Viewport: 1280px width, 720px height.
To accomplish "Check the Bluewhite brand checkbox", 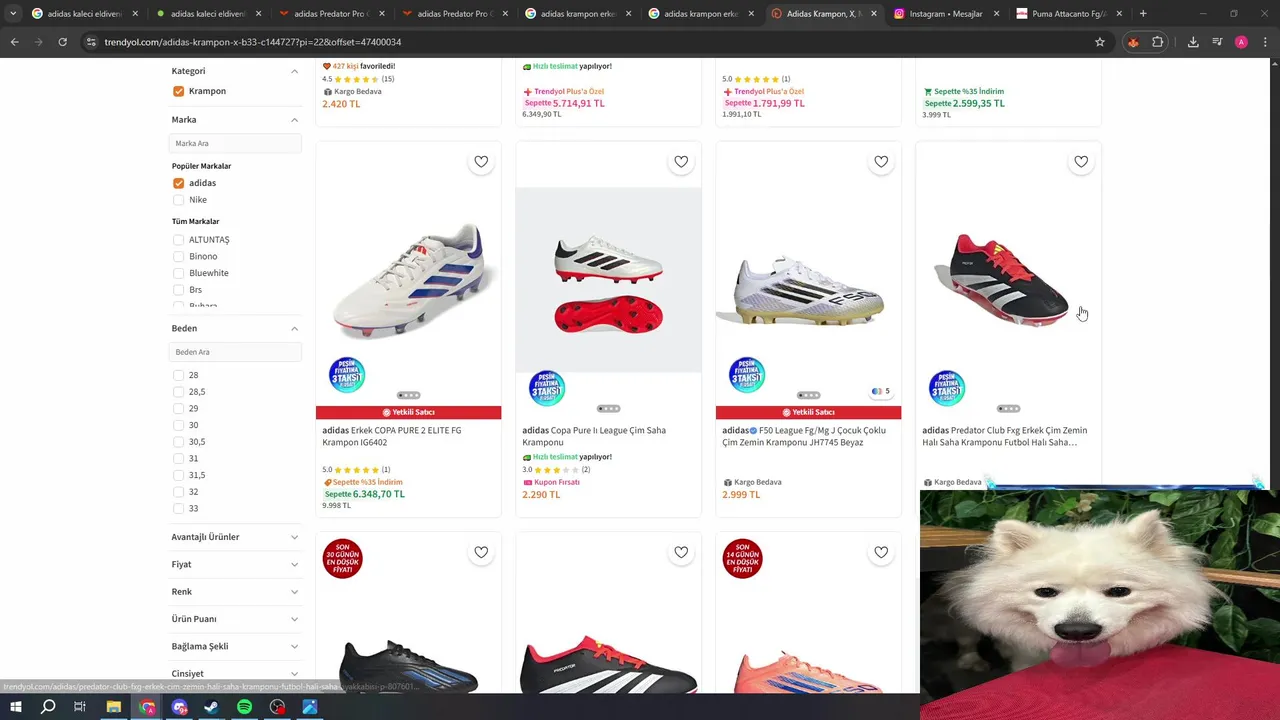I will pyautogui.click(x=178, y=273).
